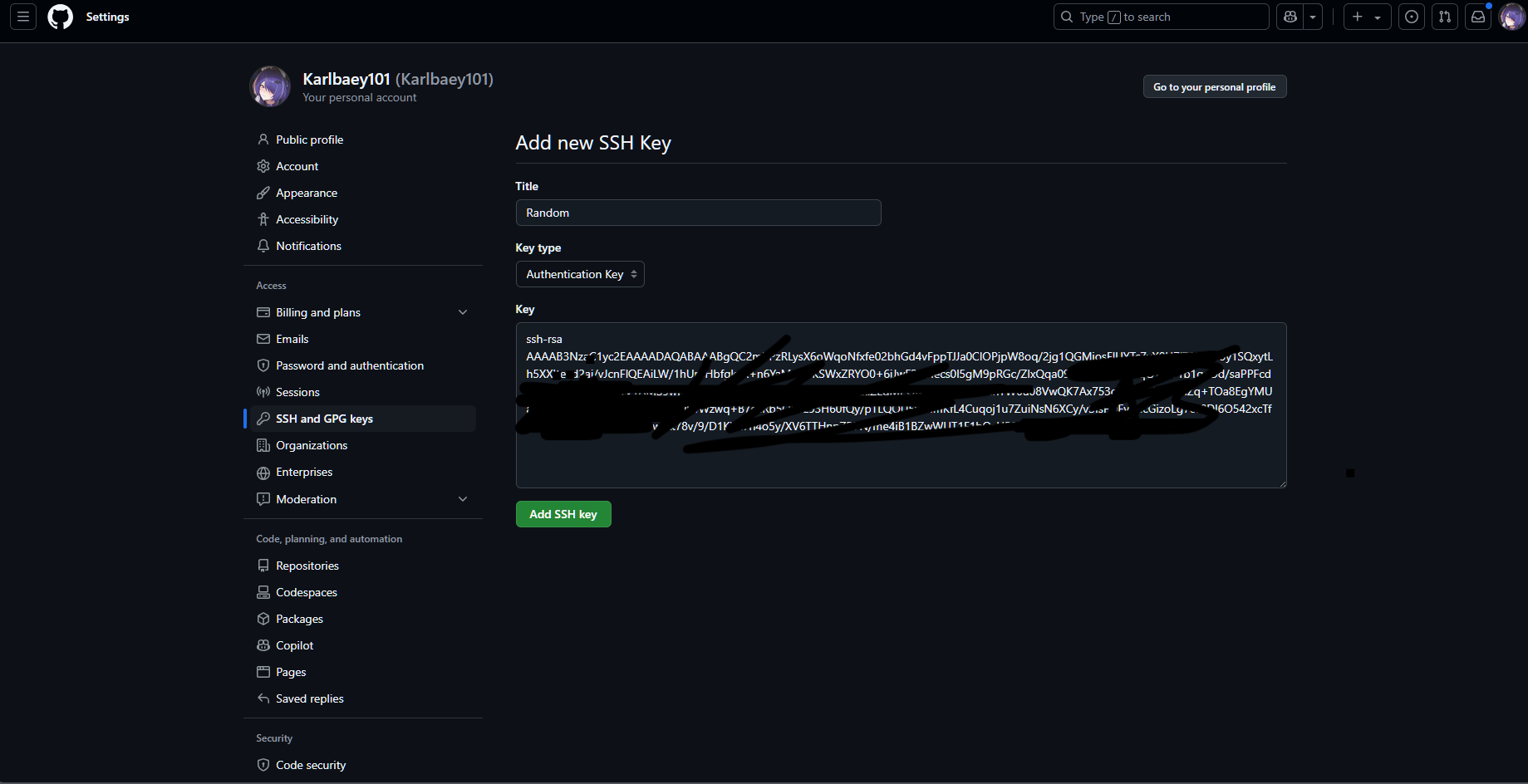Open the Issues icon in header
This screenshot has height=784, width=1528.
1412,17
